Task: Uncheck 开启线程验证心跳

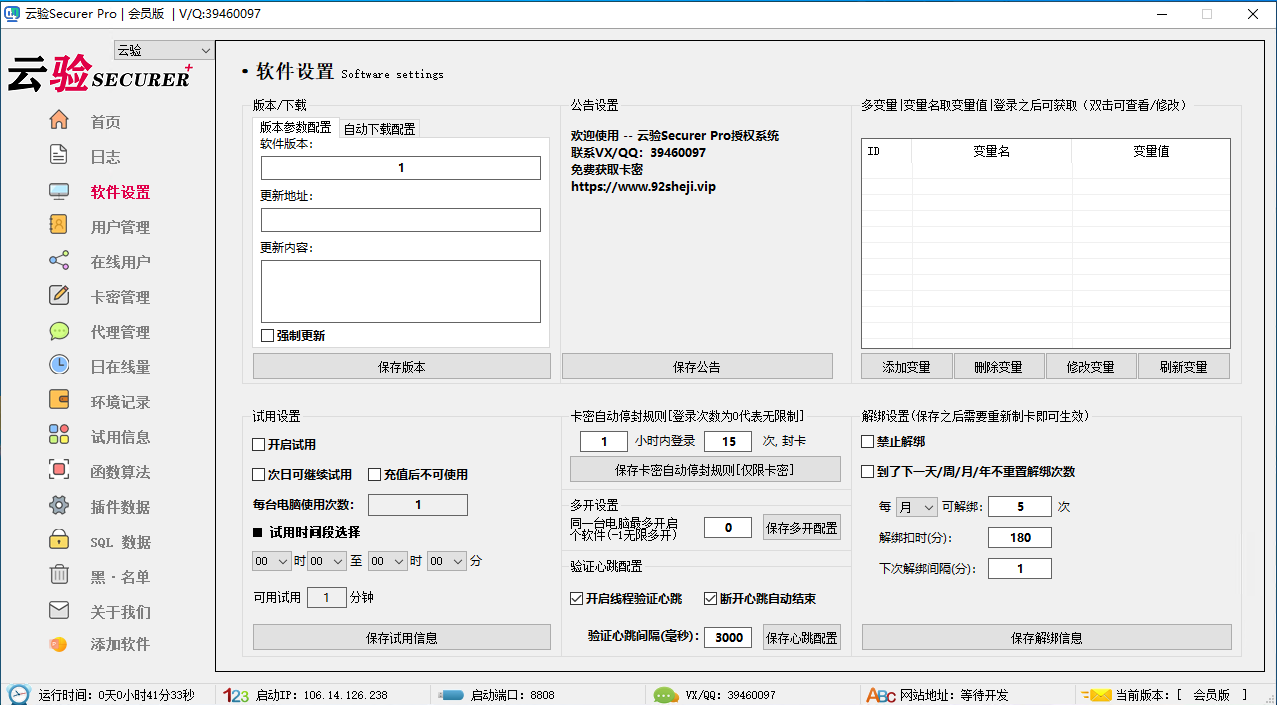Action: [x=576, y=599]
